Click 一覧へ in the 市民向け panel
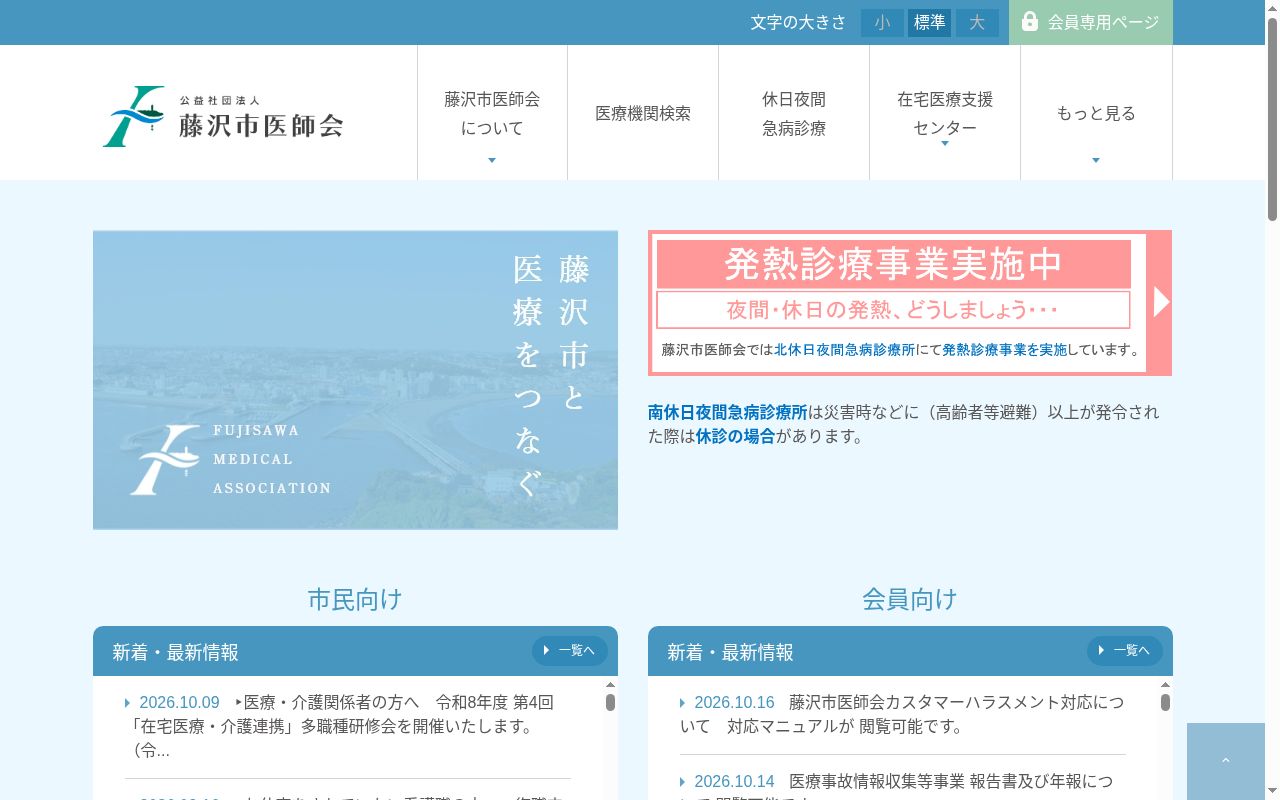The width and height of the screenshot is (1280, 800). click(x=570, y=651)
